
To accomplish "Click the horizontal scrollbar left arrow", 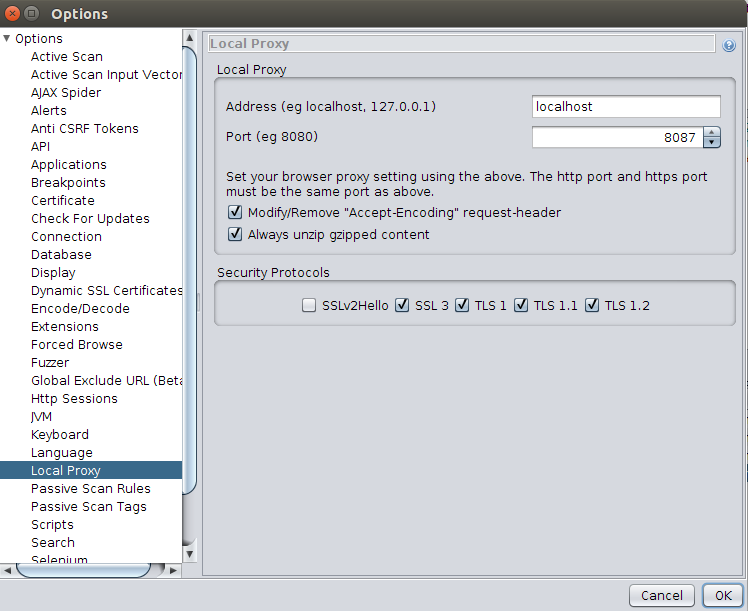I will click(7, 570).
